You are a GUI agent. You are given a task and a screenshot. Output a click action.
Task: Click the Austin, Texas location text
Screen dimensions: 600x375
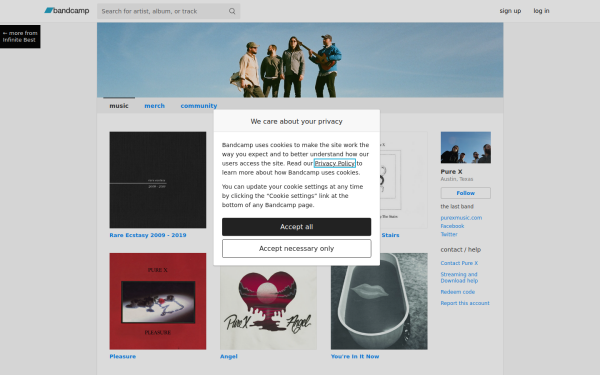457,179
